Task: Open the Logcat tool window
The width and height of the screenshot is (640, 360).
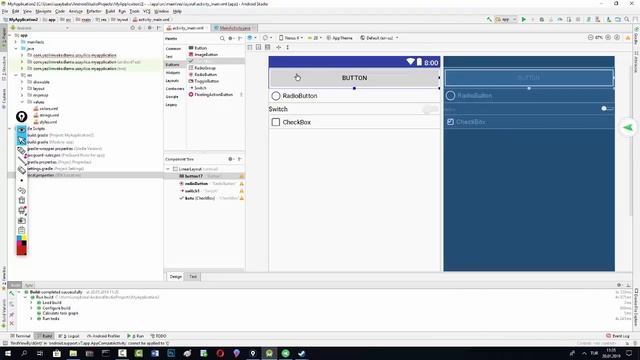Action: click(x=69, y=336)
